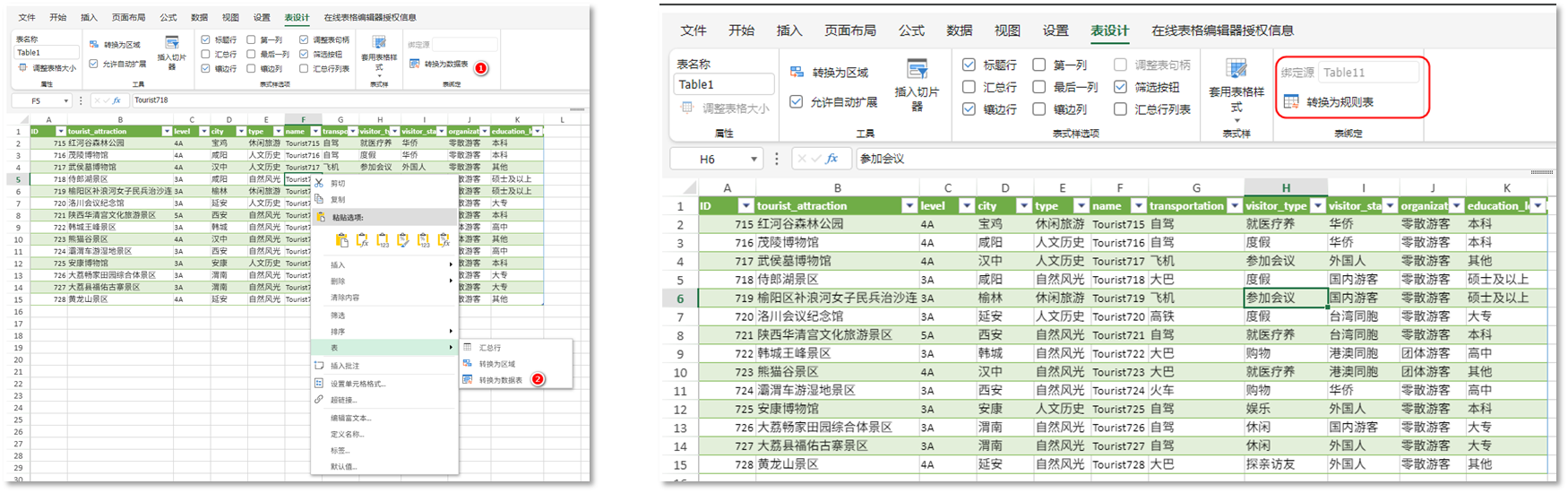Click 套用表格样式 icon in right screenshot

pos(1236,70)
